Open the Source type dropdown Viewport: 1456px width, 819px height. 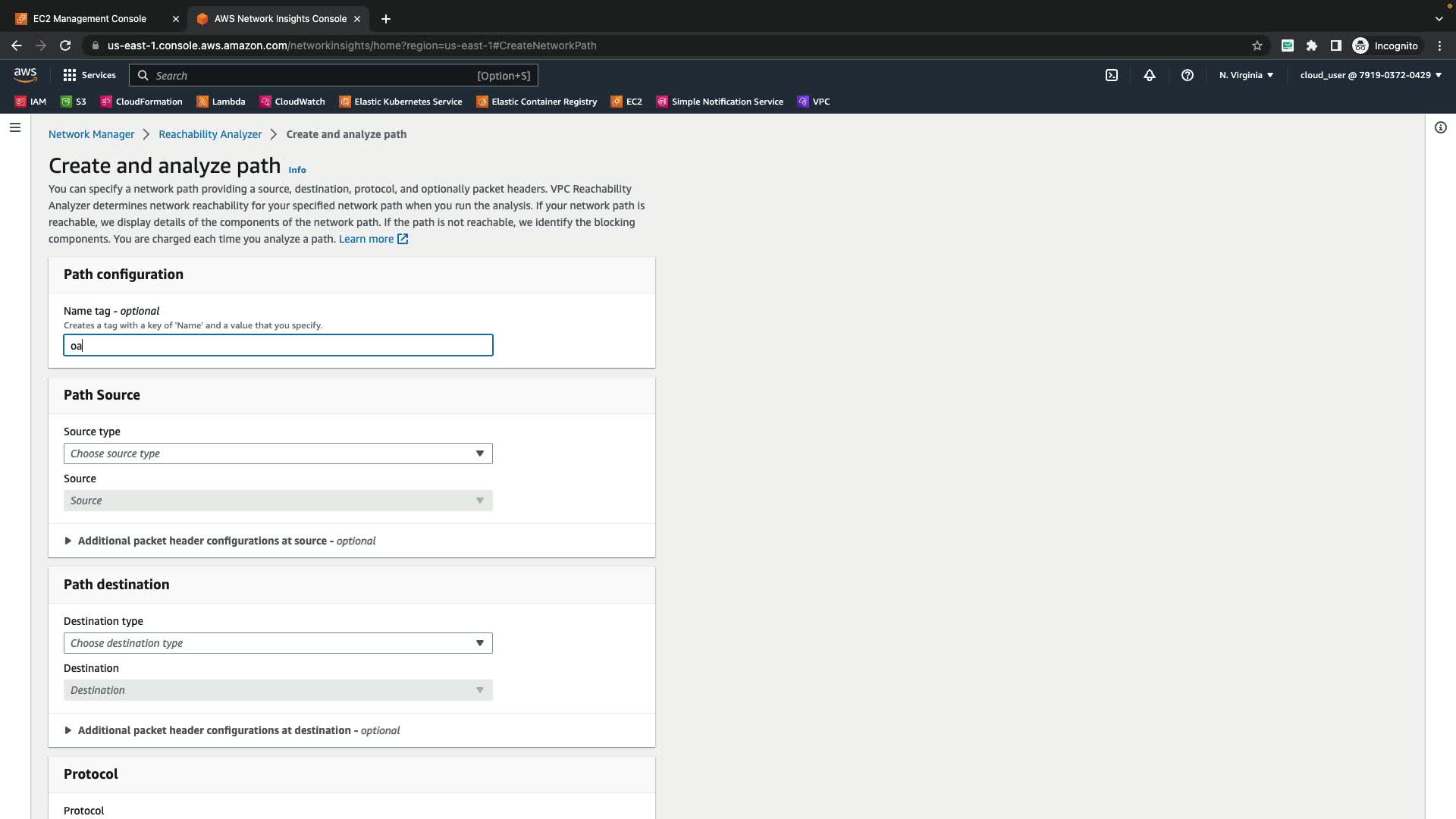[x=278, y=453]
